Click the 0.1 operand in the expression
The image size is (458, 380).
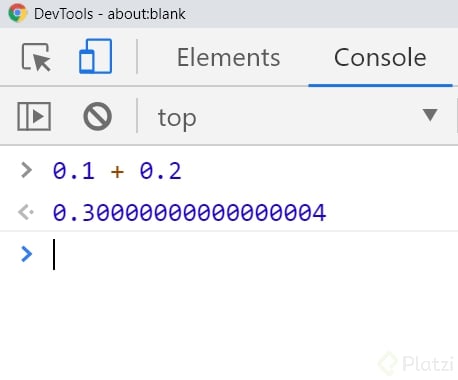pyautogui.click(x=74, y=171)
